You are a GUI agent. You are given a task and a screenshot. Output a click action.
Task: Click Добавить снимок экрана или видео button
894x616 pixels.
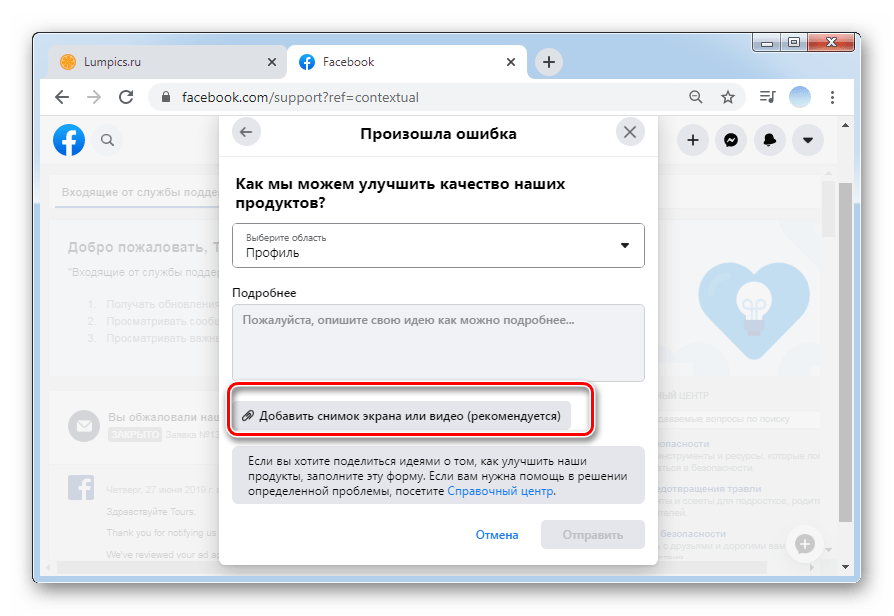[402, 416]
